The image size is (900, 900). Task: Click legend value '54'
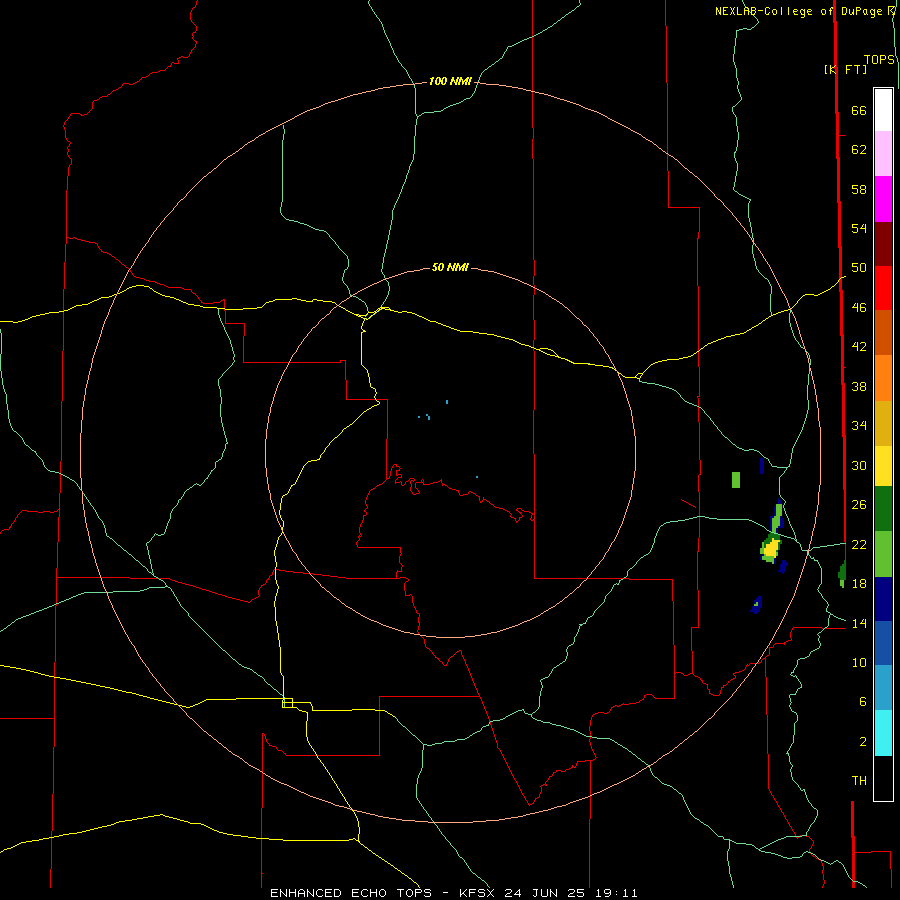(859, 228)
